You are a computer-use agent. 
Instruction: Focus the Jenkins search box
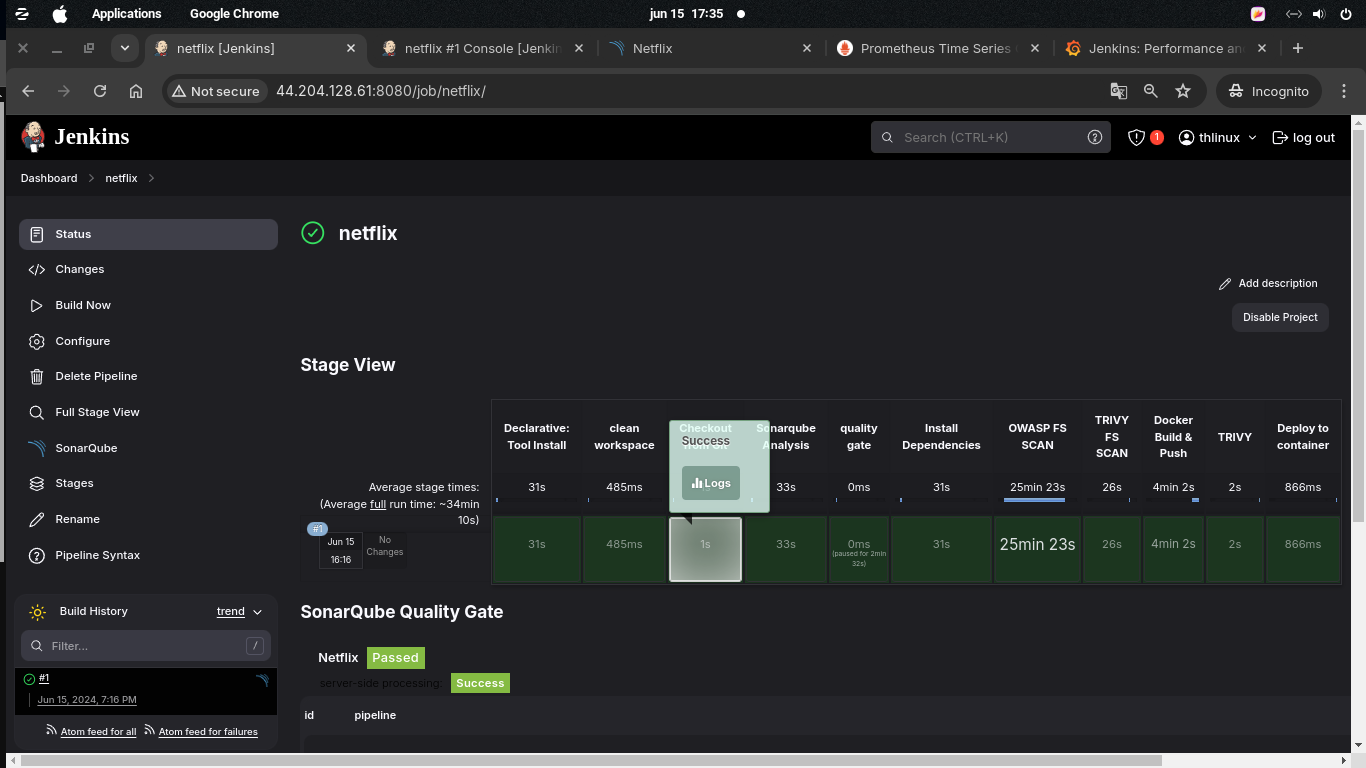[x=991, y=137]
